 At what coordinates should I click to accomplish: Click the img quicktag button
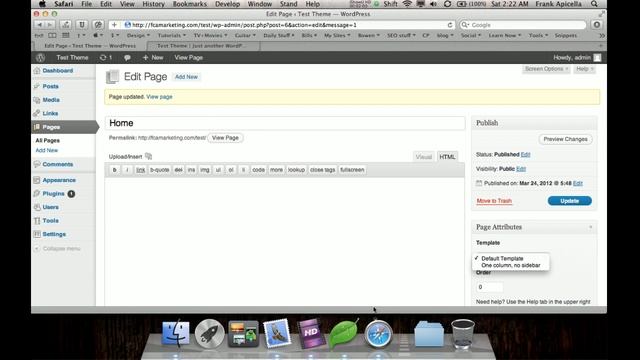204,170
